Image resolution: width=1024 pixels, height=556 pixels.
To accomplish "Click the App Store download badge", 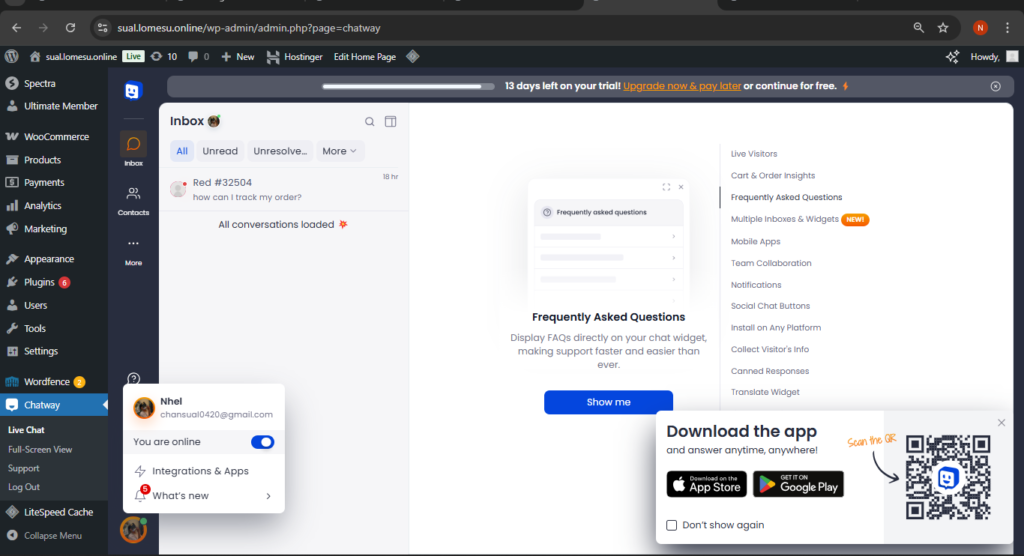I will (705, 484).
